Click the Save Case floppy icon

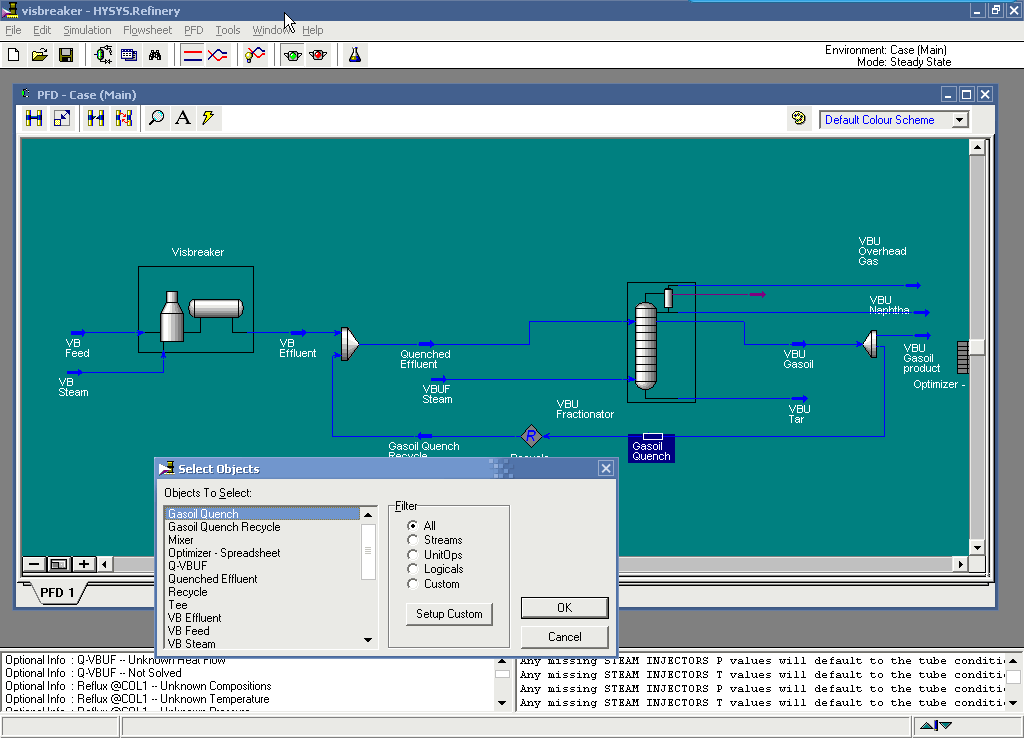[x=65, y=55]
